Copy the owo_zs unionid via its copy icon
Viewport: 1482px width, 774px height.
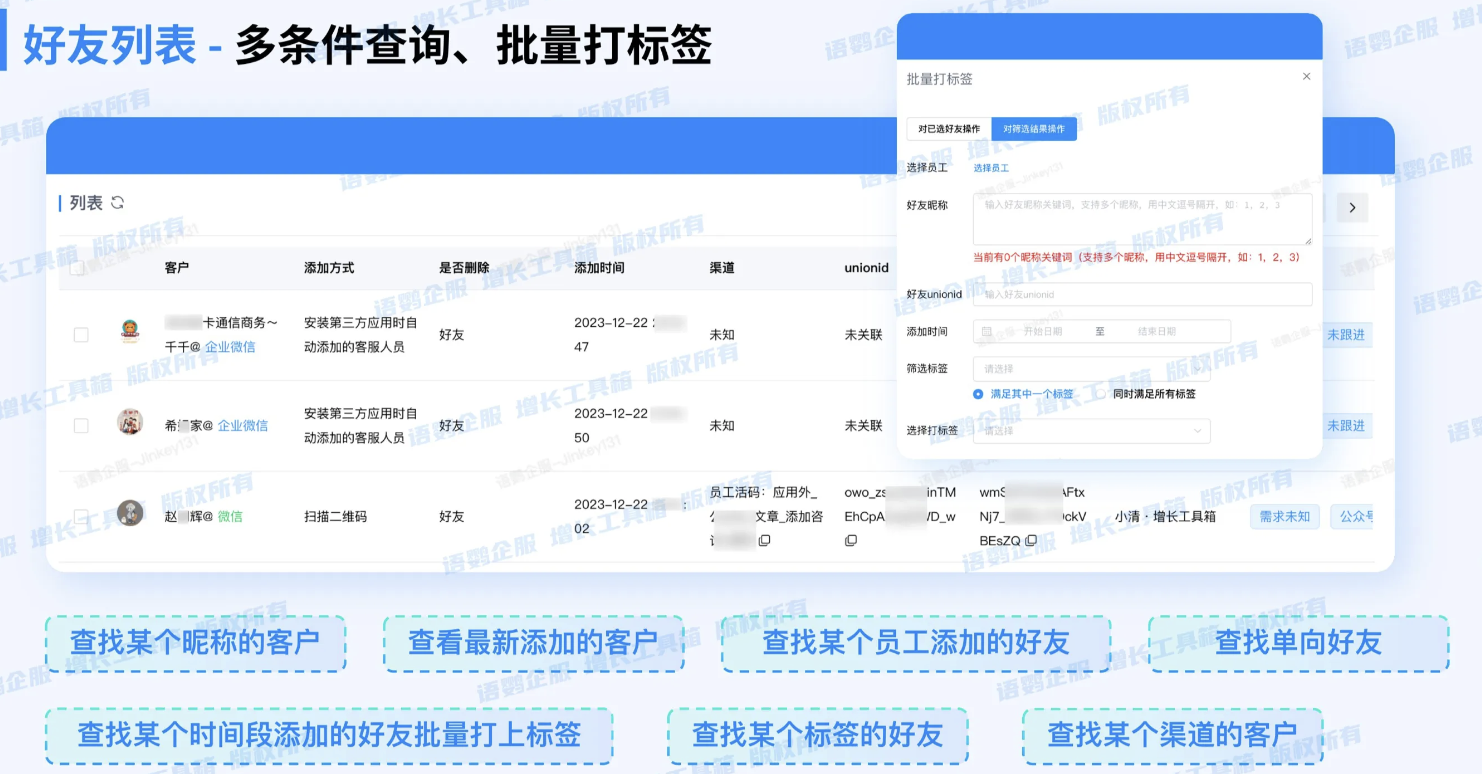851,541
